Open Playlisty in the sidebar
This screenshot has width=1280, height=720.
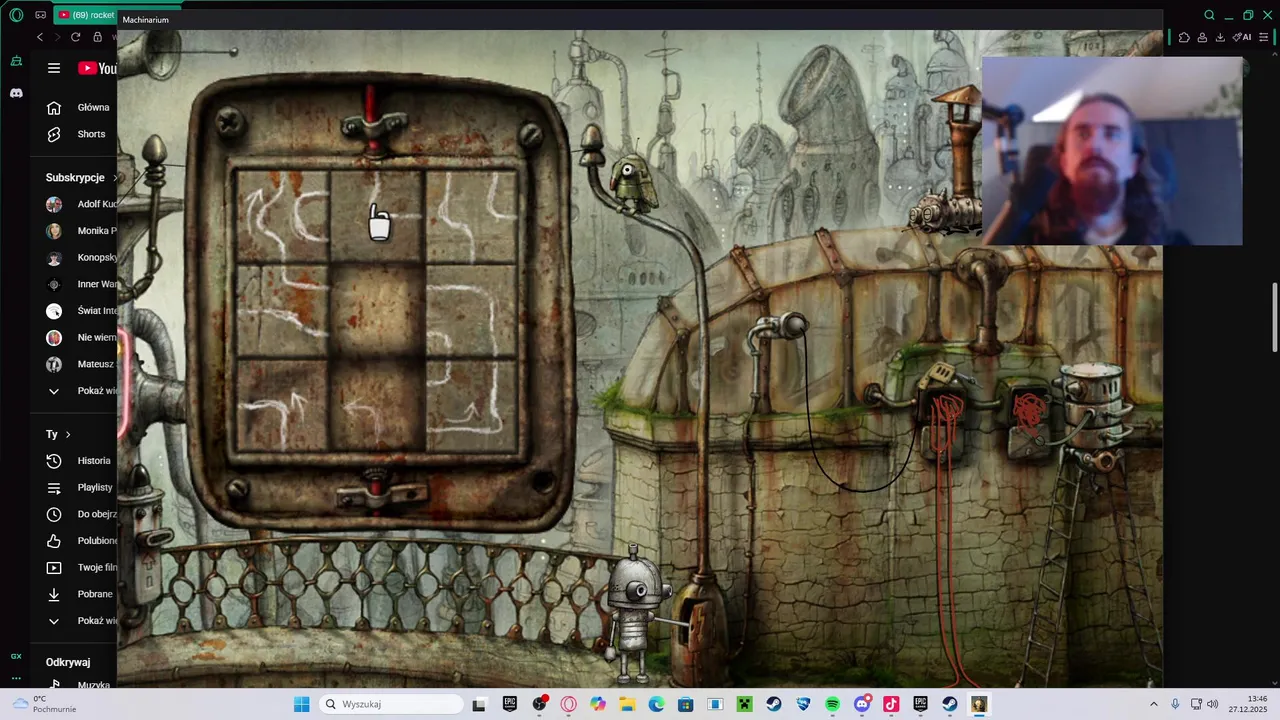[x=81, y=487]
